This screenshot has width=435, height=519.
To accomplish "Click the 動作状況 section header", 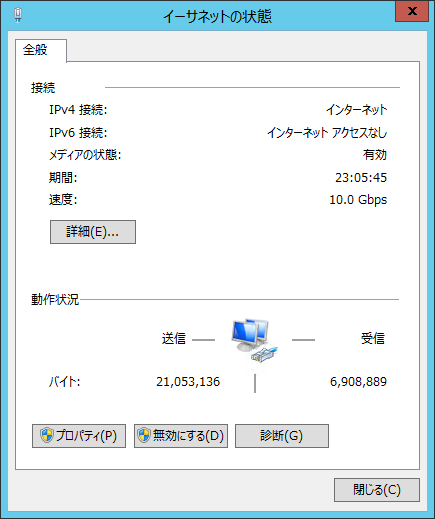I will [x=55, y=300].
